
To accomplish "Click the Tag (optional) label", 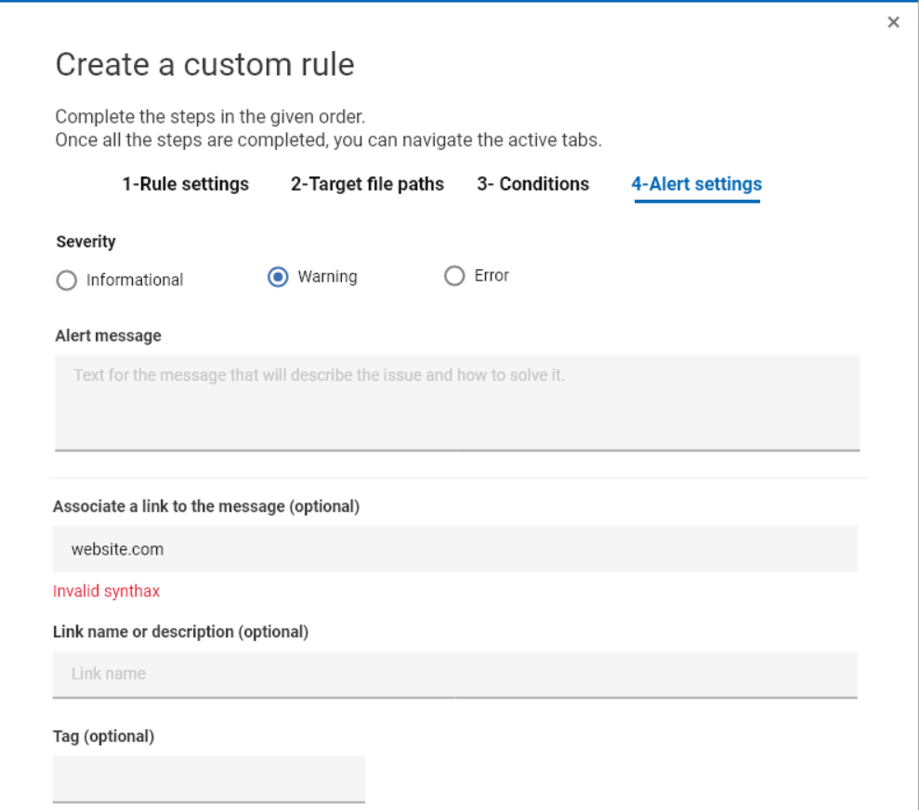I will point(104,736).
